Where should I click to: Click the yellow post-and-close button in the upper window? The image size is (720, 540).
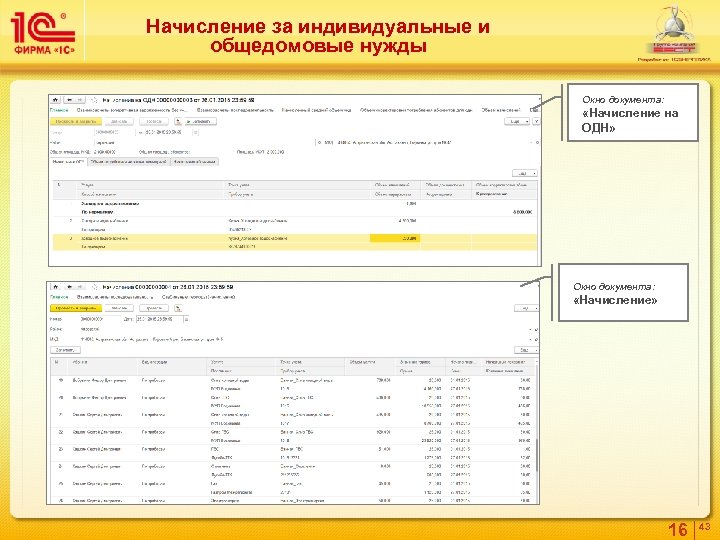[x=76, y=121]
